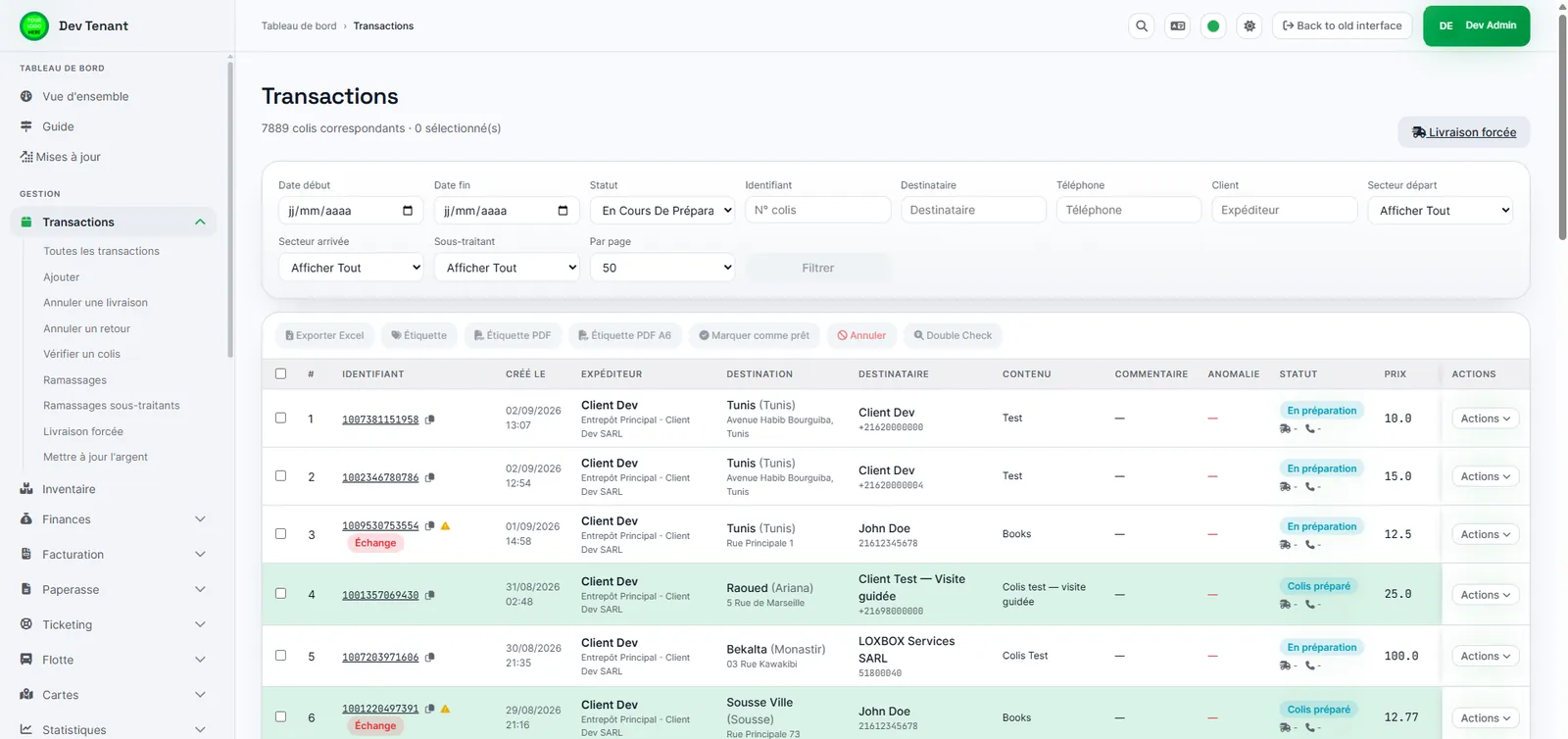This screenshot has width=1568, height=739.
Task: Toggle select-all checkbox in table header
Action: pos(281,373)
